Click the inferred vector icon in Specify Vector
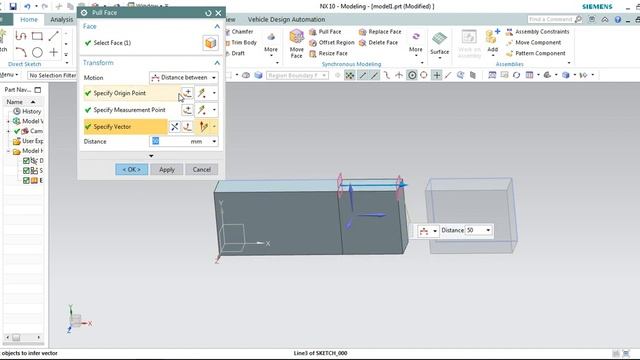Screen dimensions: 640x360 203,127
